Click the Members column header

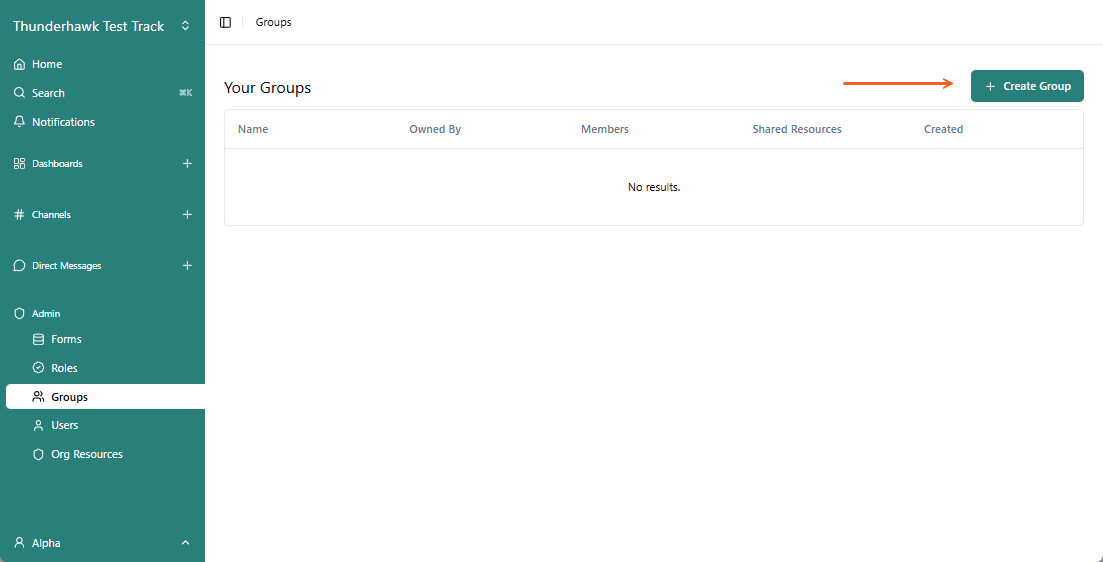point(605,129)
